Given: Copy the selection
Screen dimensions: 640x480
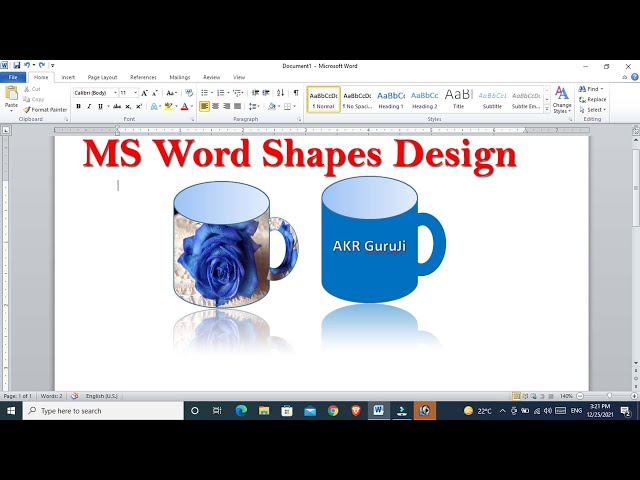Looking at the screenshot, I should click(x=33, y=99).
